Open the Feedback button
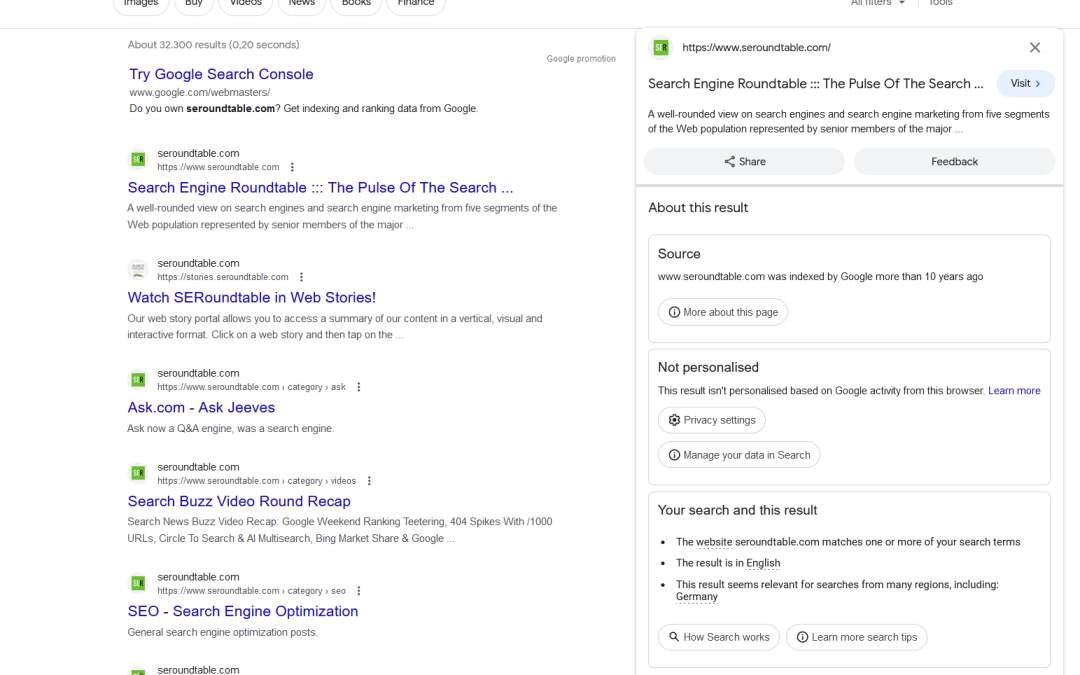This screenshot has width=1080, height=675. [x=954, y=161]
